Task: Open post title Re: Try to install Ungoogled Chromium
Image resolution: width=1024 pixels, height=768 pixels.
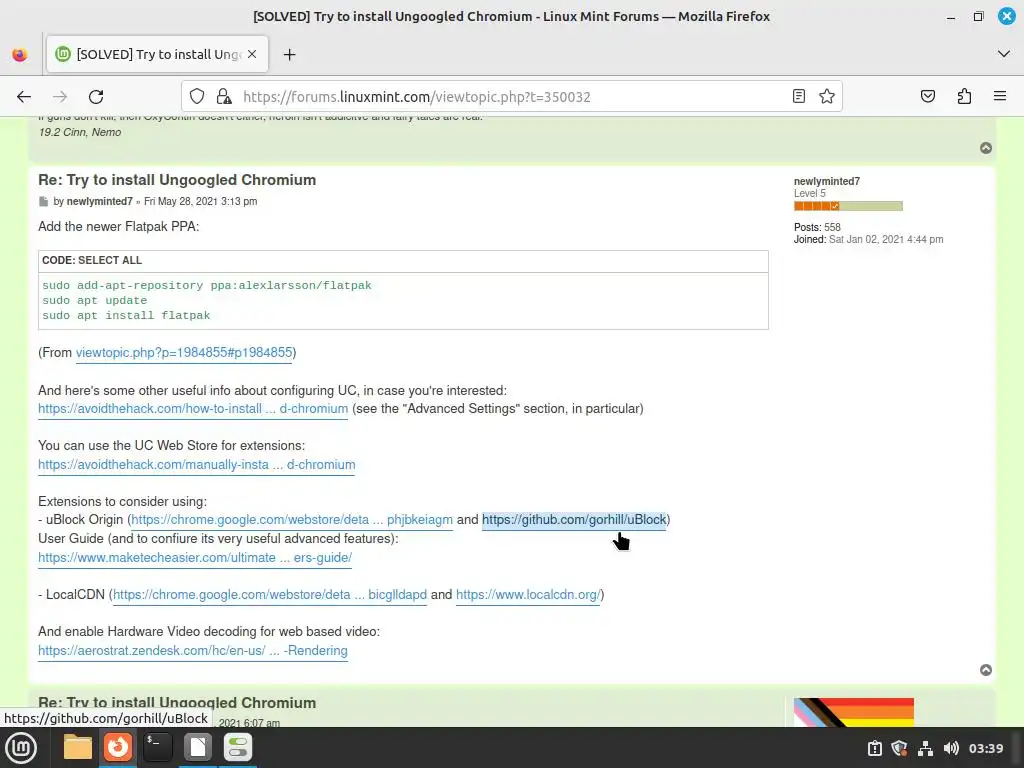Action: 177,180
